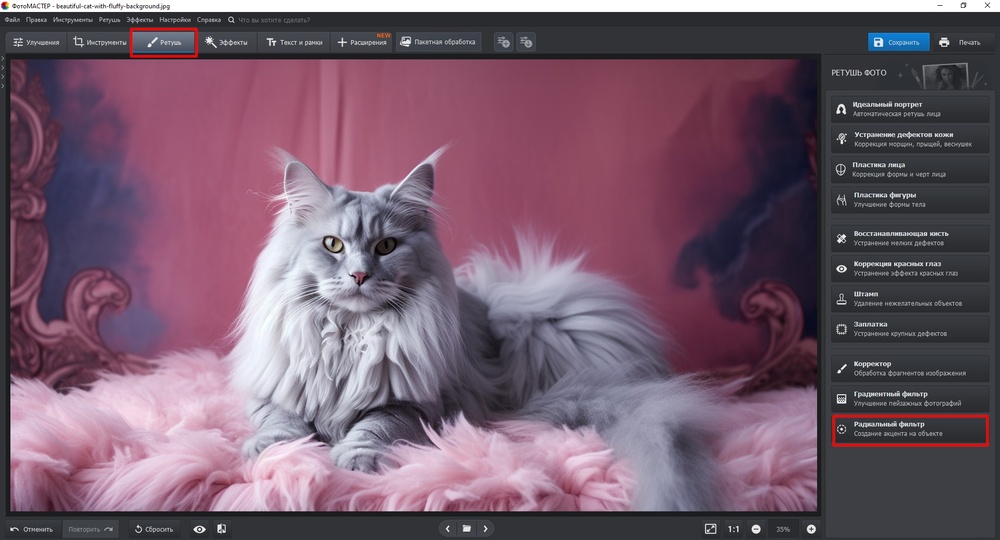Set zoom to 1:1 scale
1000x540 pixels.
point(733,528)
